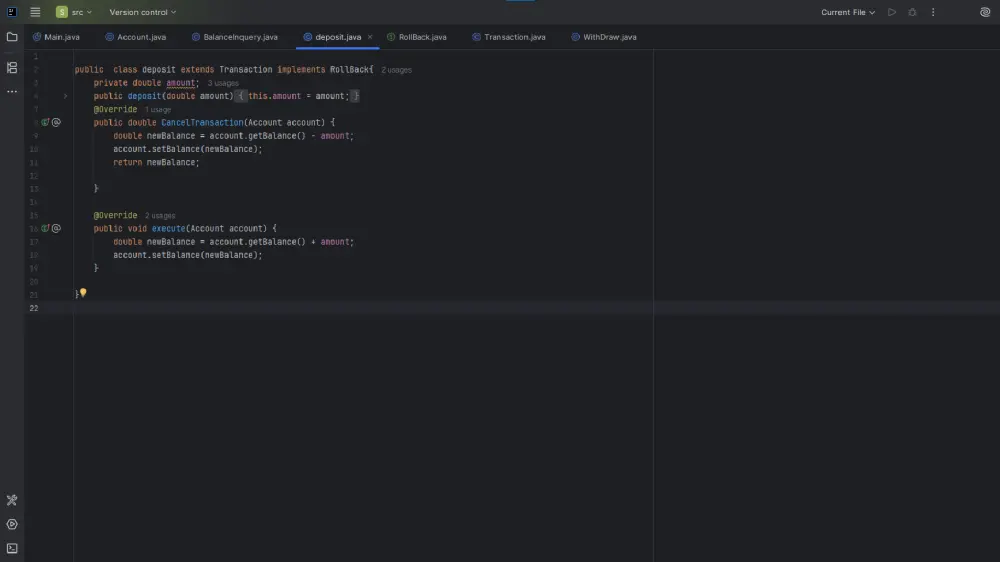Open the Services tool window
1000x562 pixels.
(x=12, y=524)
